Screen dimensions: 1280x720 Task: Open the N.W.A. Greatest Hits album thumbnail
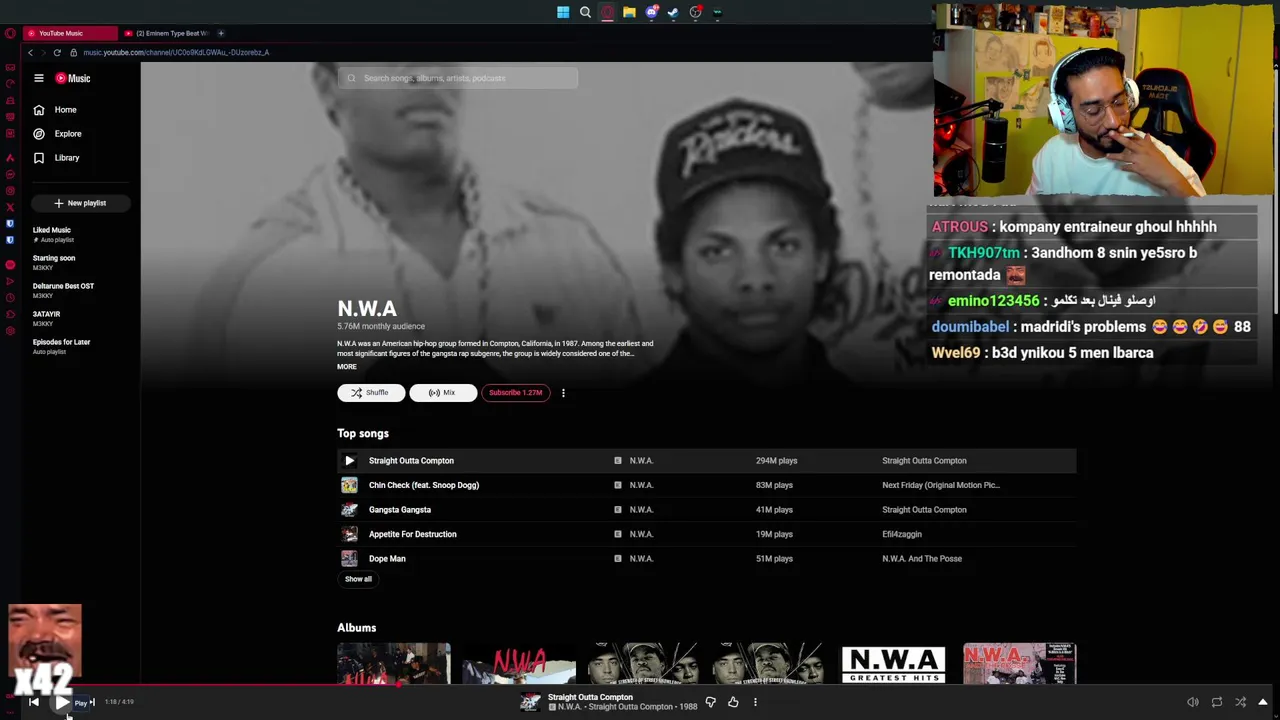893,664
